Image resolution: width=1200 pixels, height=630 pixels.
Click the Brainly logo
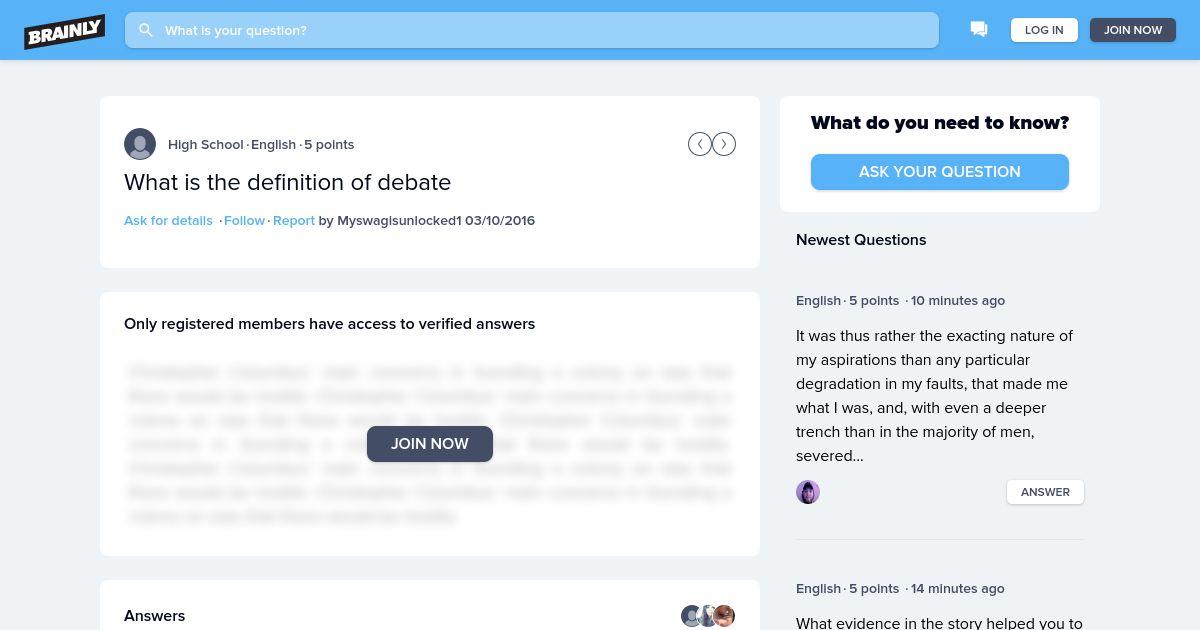[65, 31]
